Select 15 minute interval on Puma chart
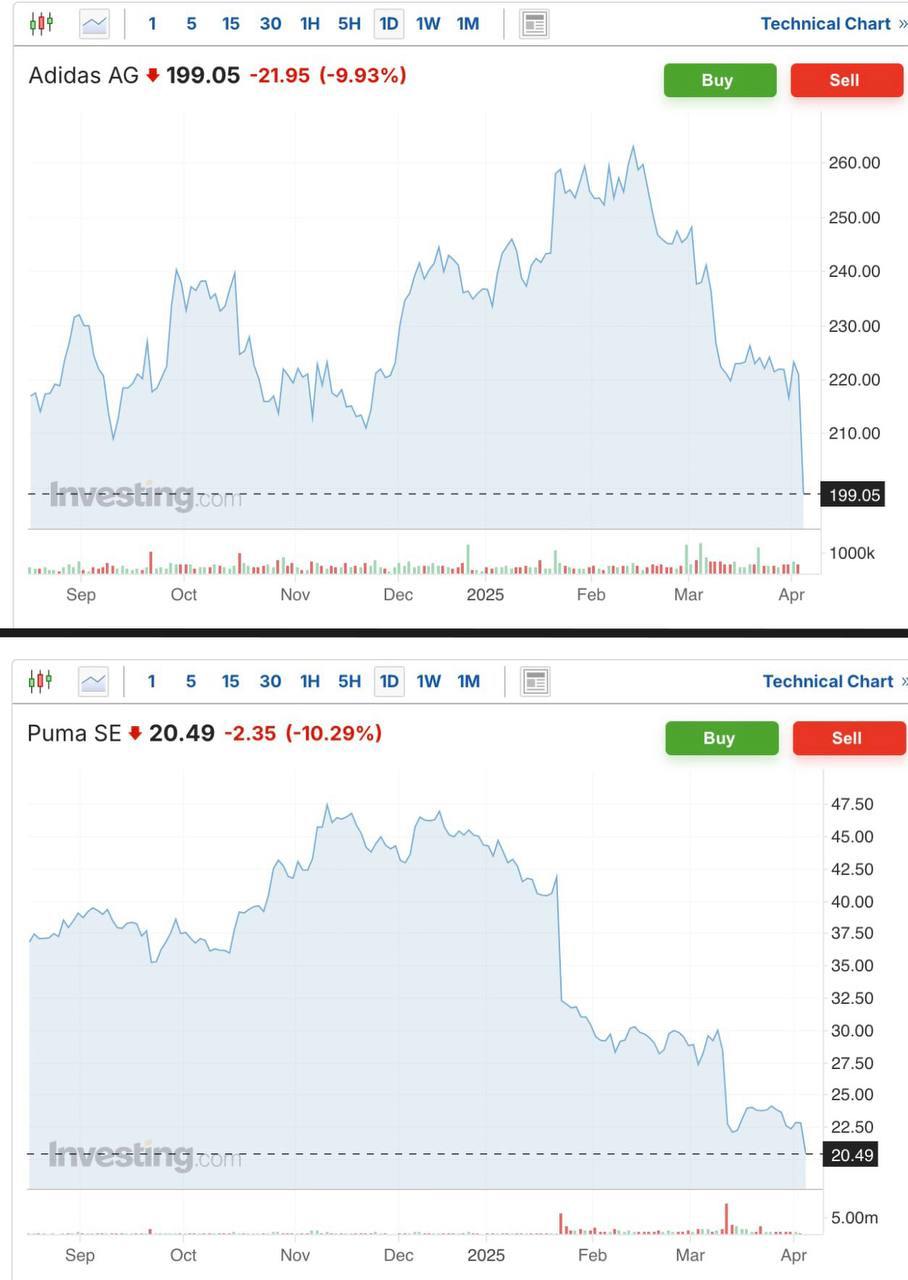 coord(230,681)
